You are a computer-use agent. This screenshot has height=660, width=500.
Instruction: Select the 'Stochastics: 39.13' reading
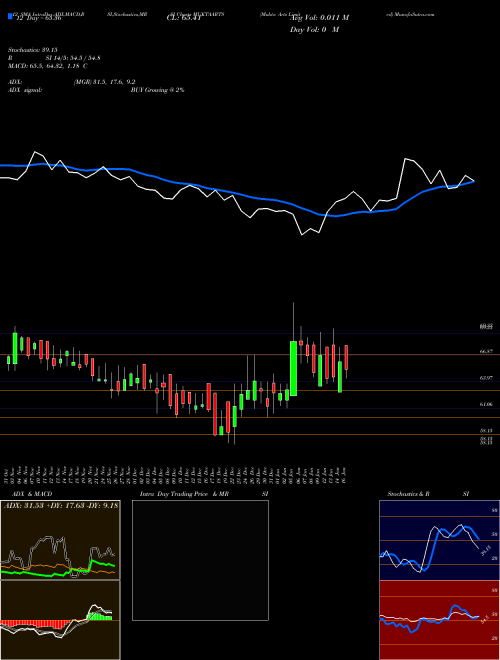[x=32, y=50]
